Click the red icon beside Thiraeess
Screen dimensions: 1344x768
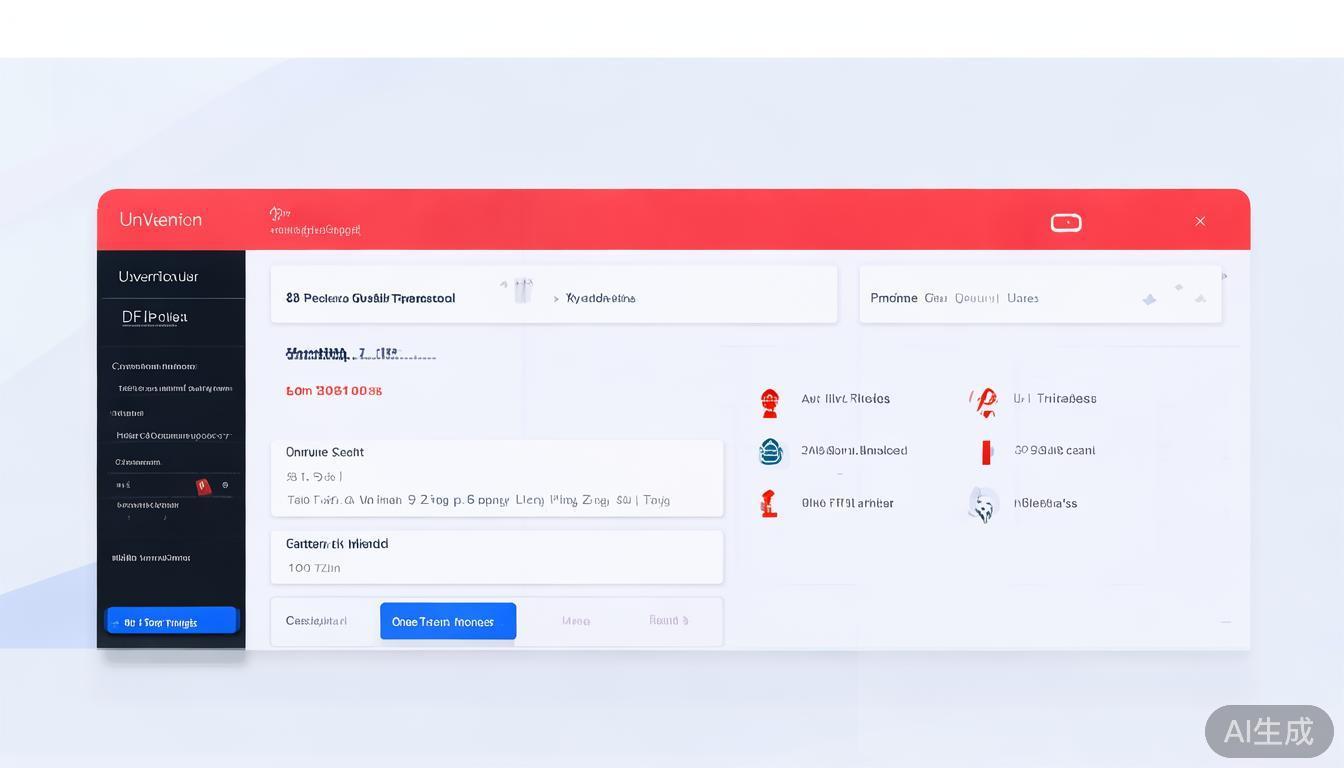[984, 402]
